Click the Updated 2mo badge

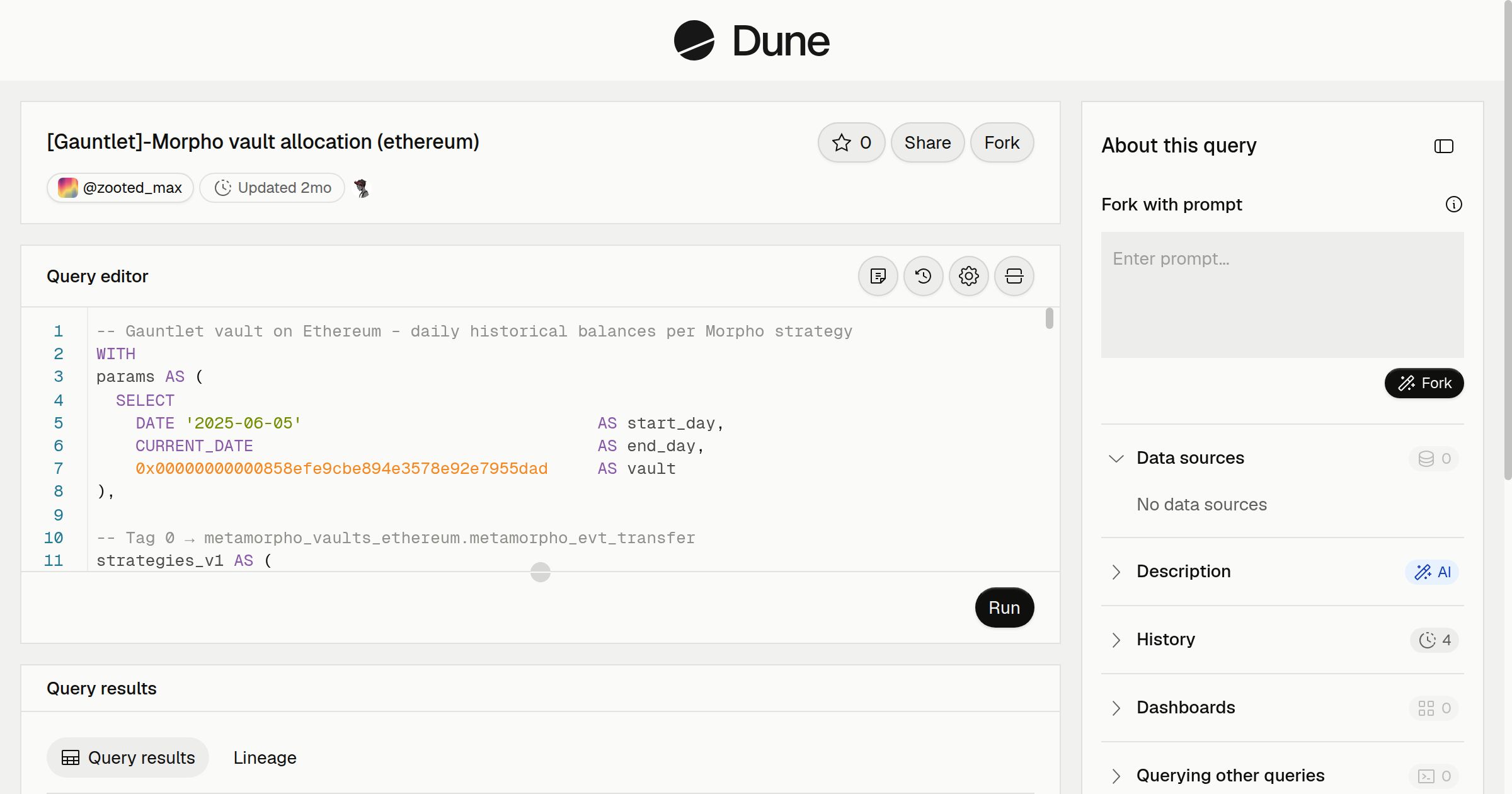coord(272,188)
